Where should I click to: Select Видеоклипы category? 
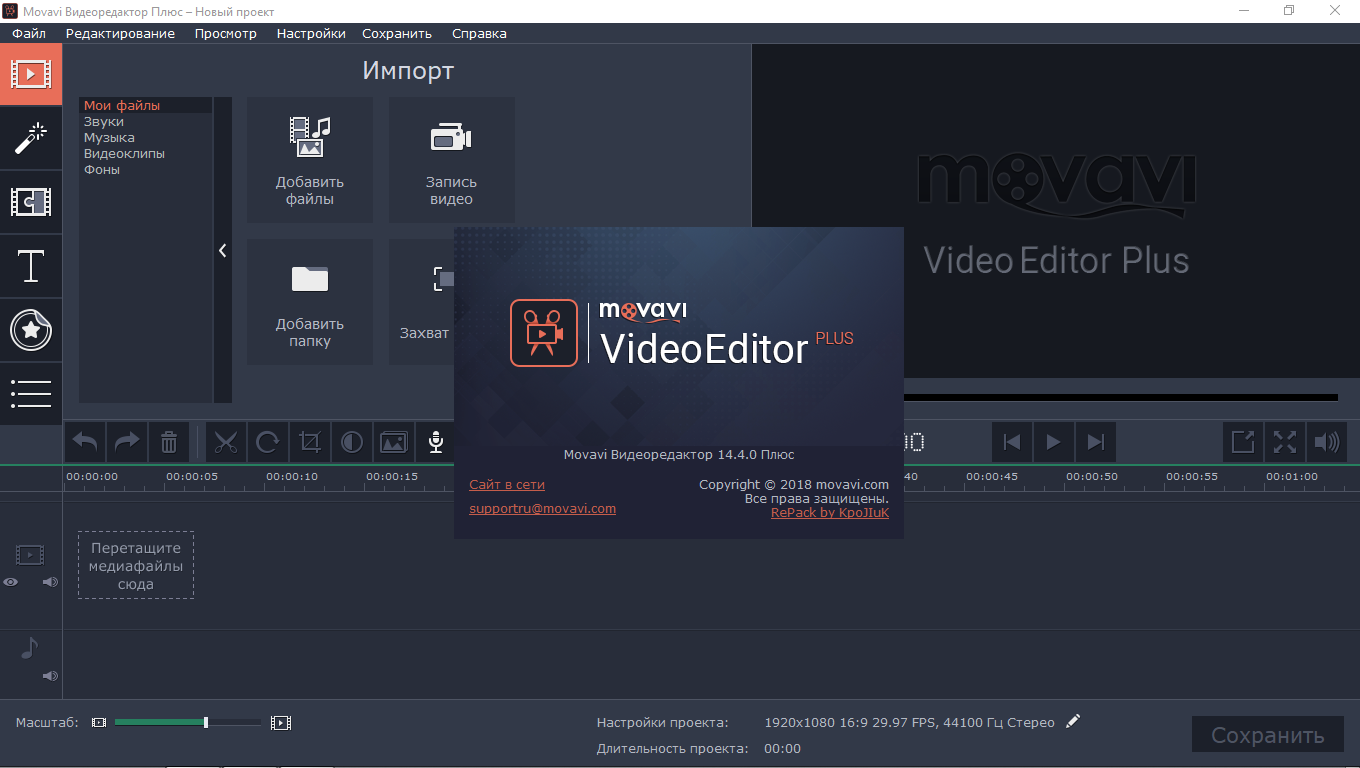pos(145,153)
